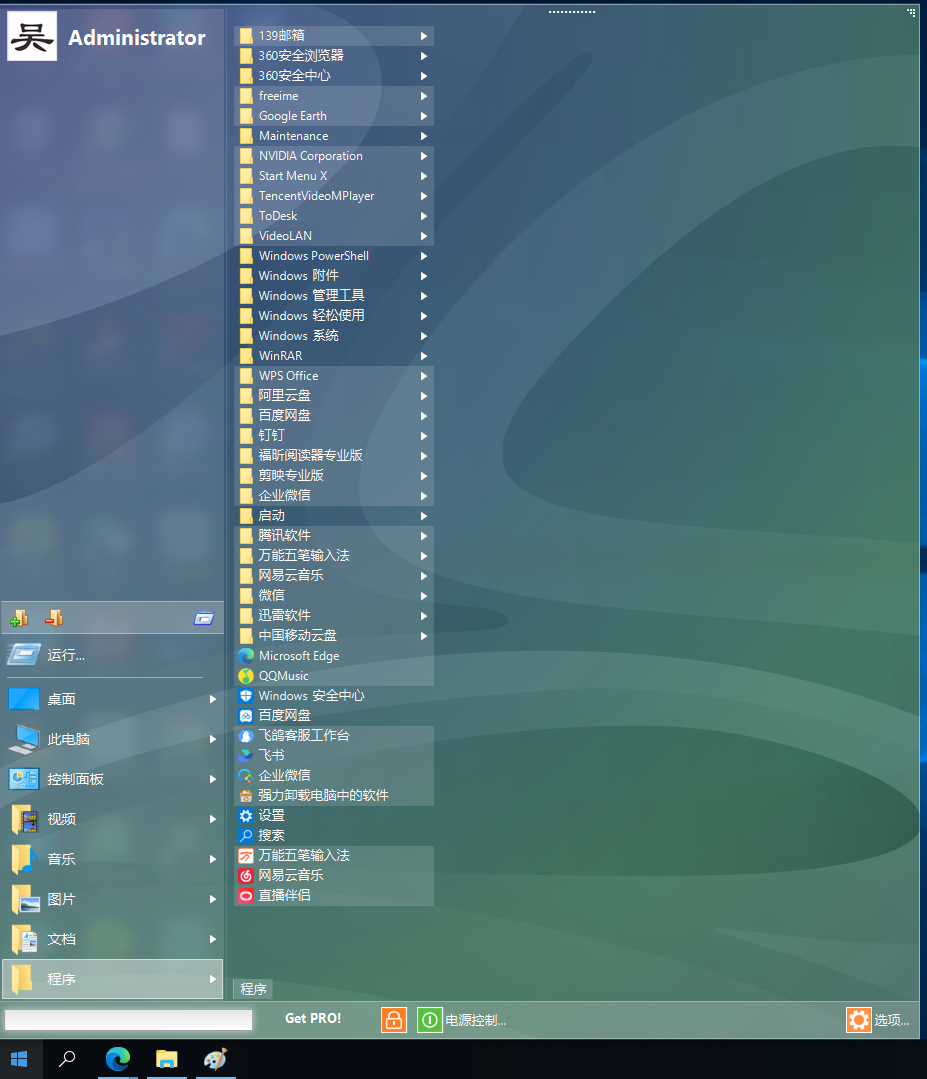927x1079 pixels.
Task: Launch 飞鸽客服工作台 from the list
Action: click(x=303, y=735)
